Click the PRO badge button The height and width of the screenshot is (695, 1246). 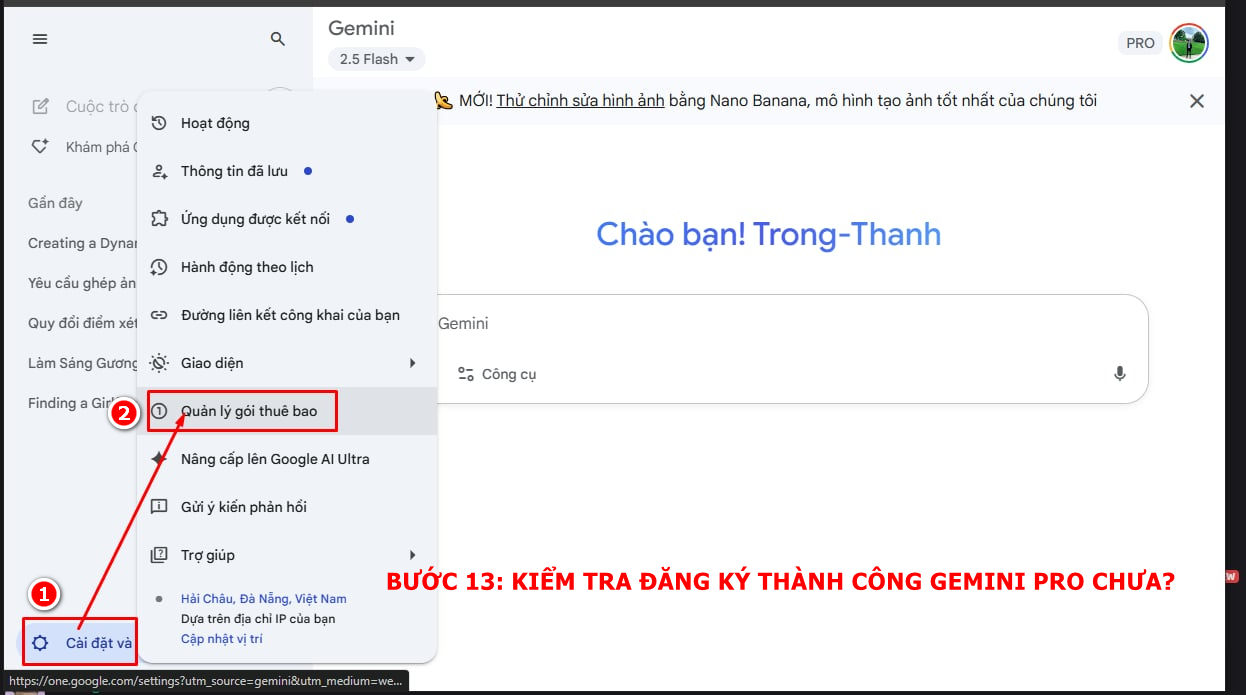click(1140, 43)
